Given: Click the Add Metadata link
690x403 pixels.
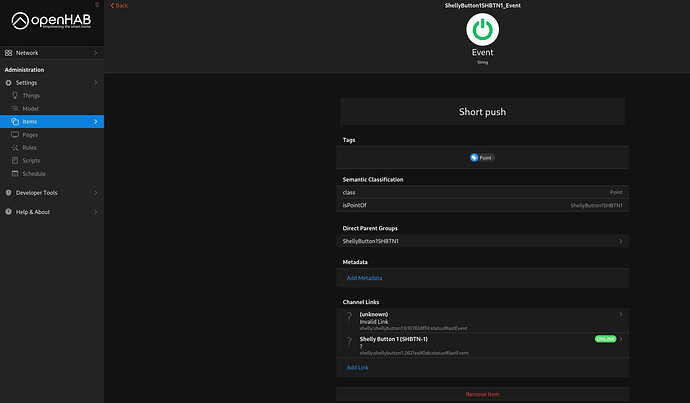Looking at the screenshot, I should point(364,278).
